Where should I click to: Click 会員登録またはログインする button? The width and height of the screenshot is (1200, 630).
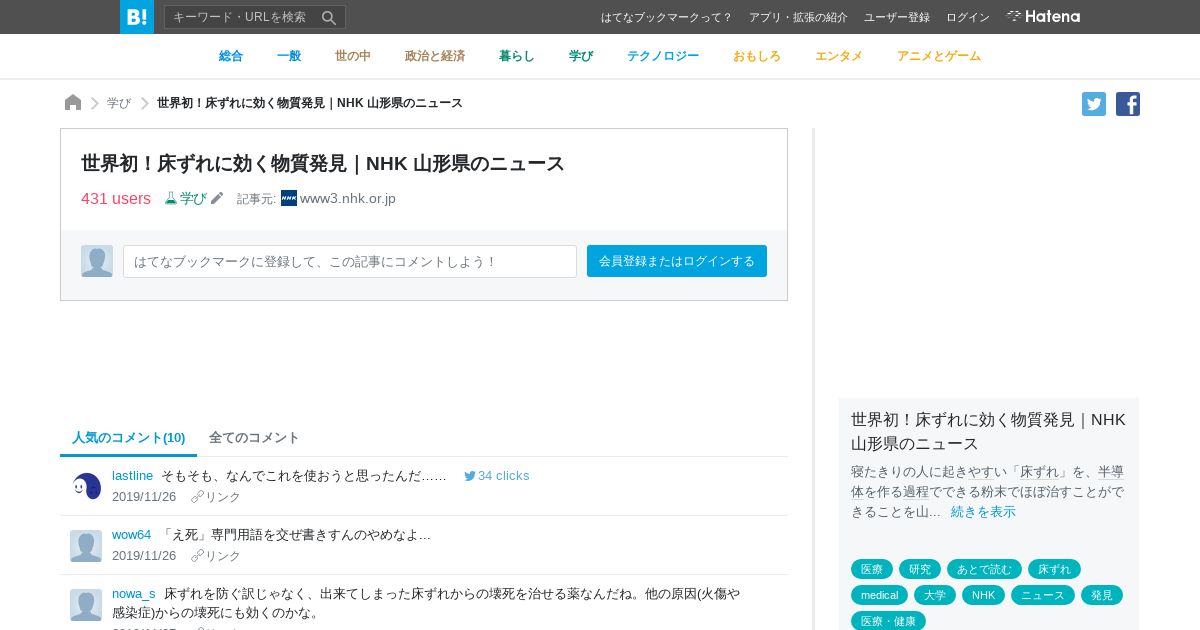[677, 261]
